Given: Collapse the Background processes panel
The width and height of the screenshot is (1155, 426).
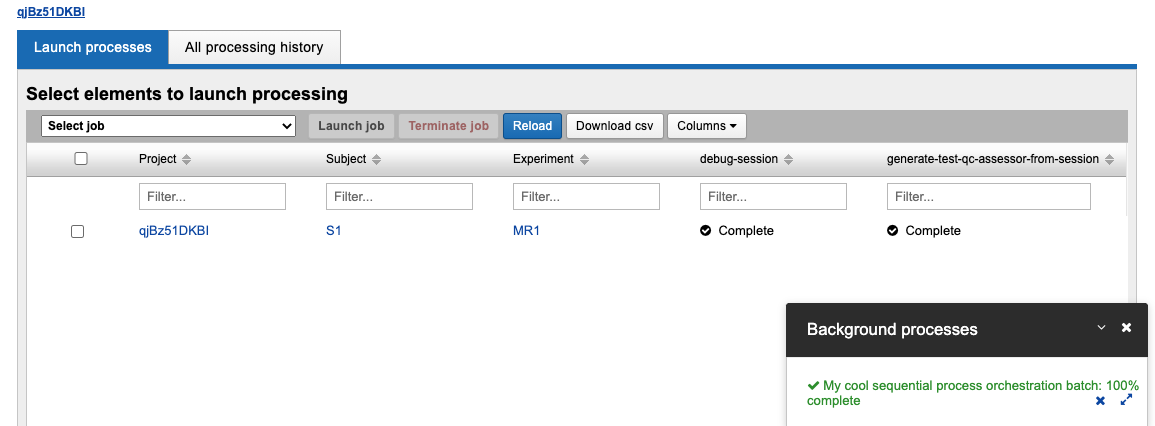Looking at the screenshot, I should click(x=1101, y=328).
